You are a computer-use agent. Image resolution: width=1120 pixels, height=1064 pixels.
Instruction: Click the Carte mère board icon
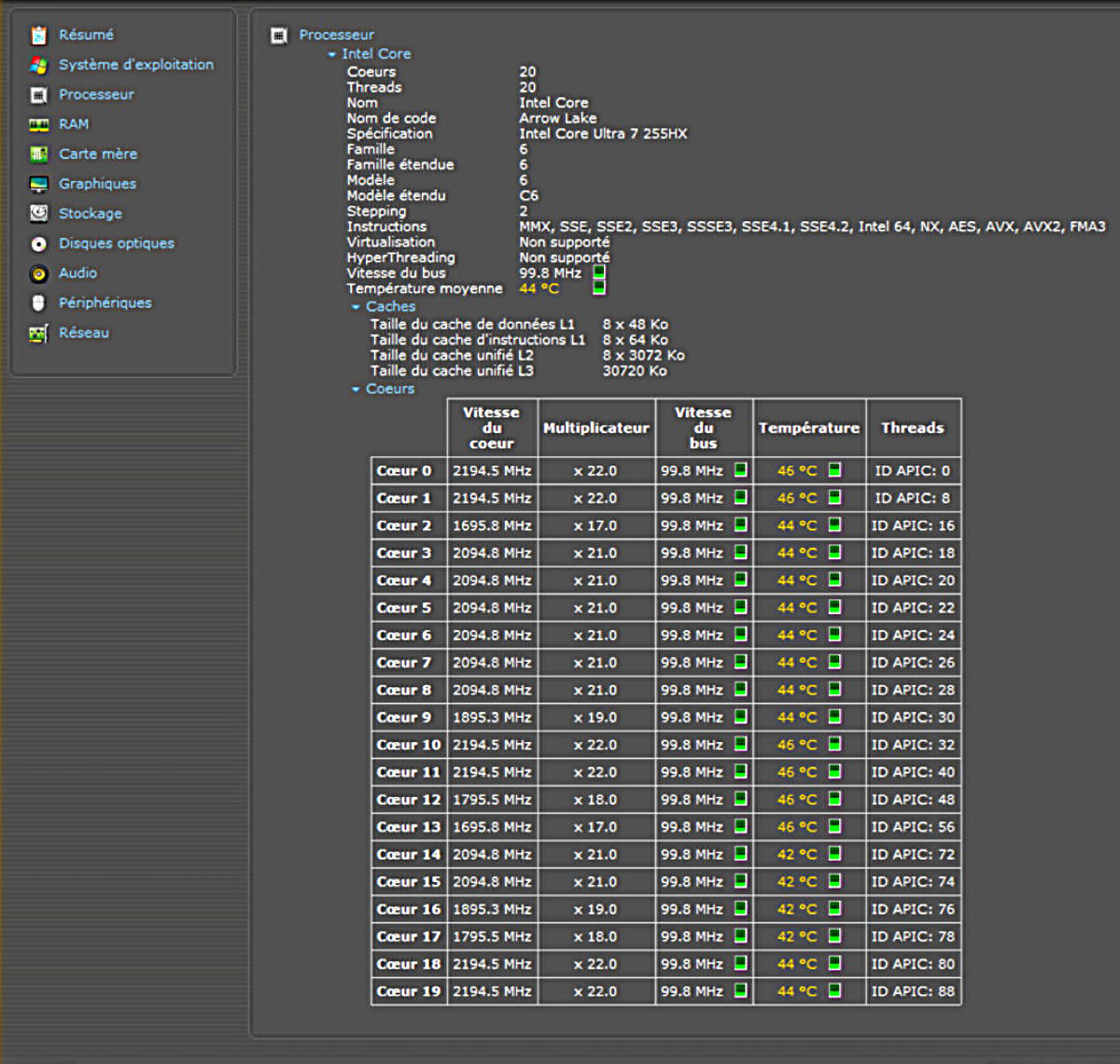point(38,155)
